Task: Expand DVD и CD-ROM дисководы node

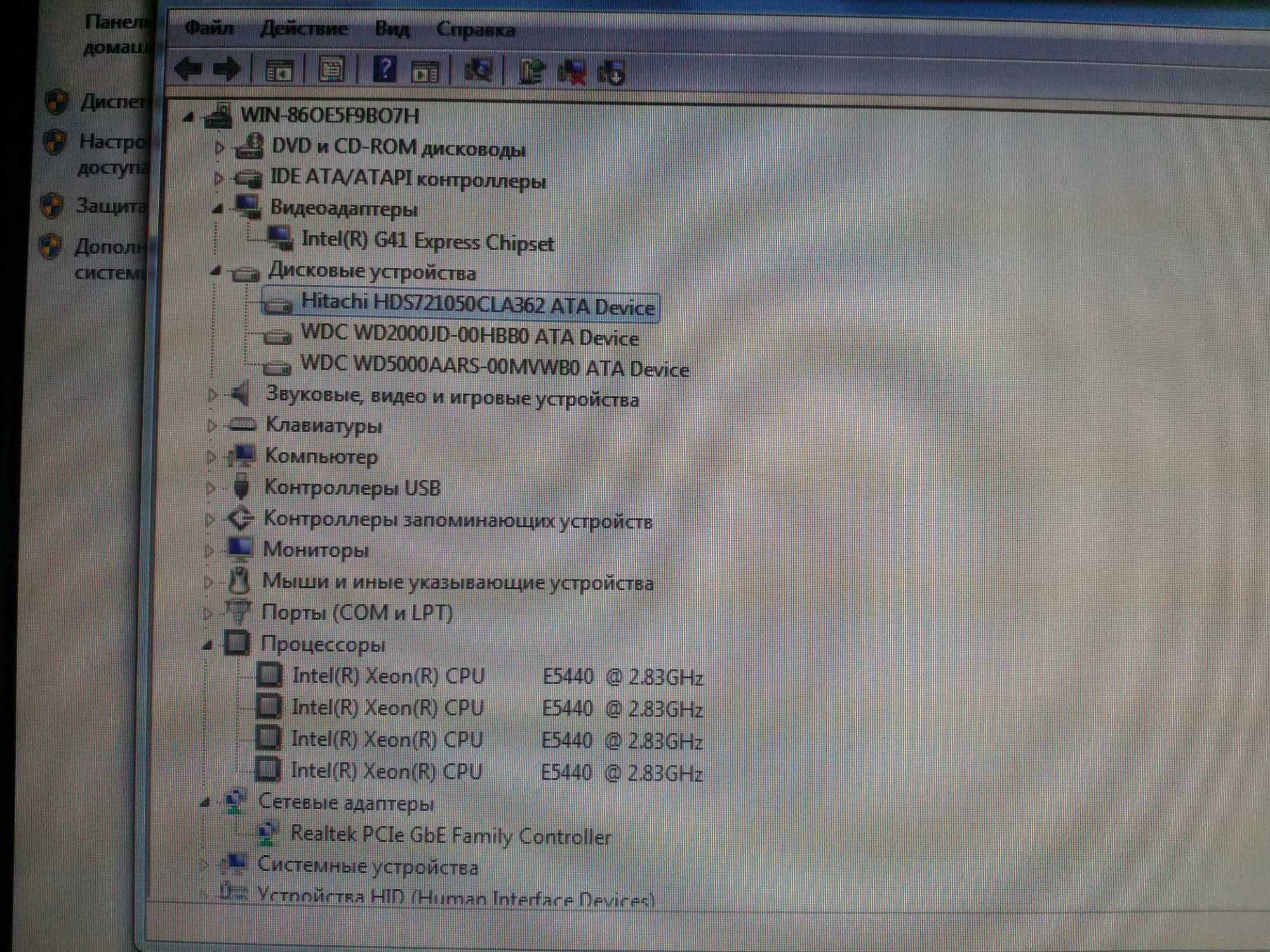Action: point(218,147)
